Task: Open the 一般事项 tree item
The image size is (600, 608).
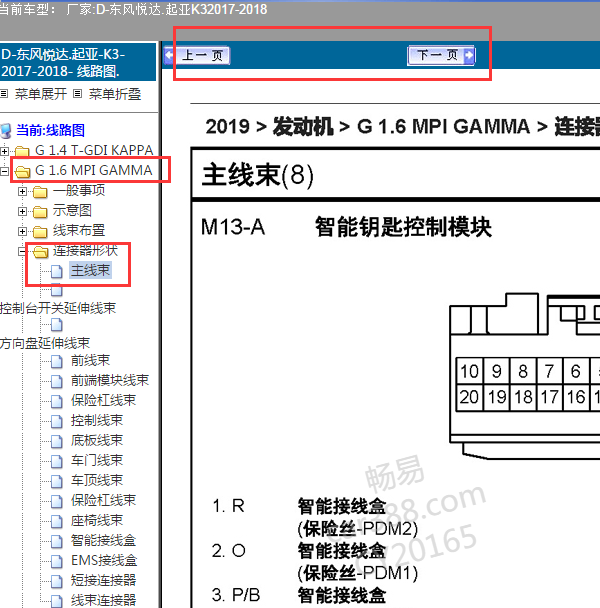Action: 79,190
